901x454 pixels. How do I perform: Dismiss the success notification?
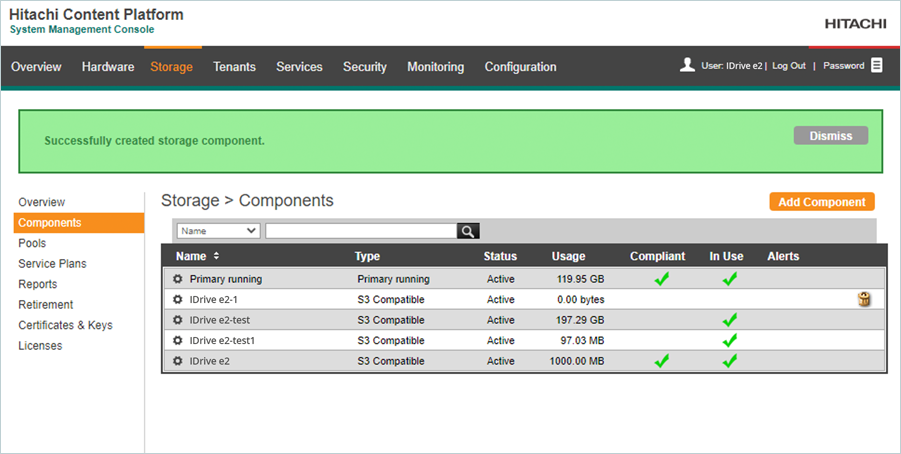point(830,136)
